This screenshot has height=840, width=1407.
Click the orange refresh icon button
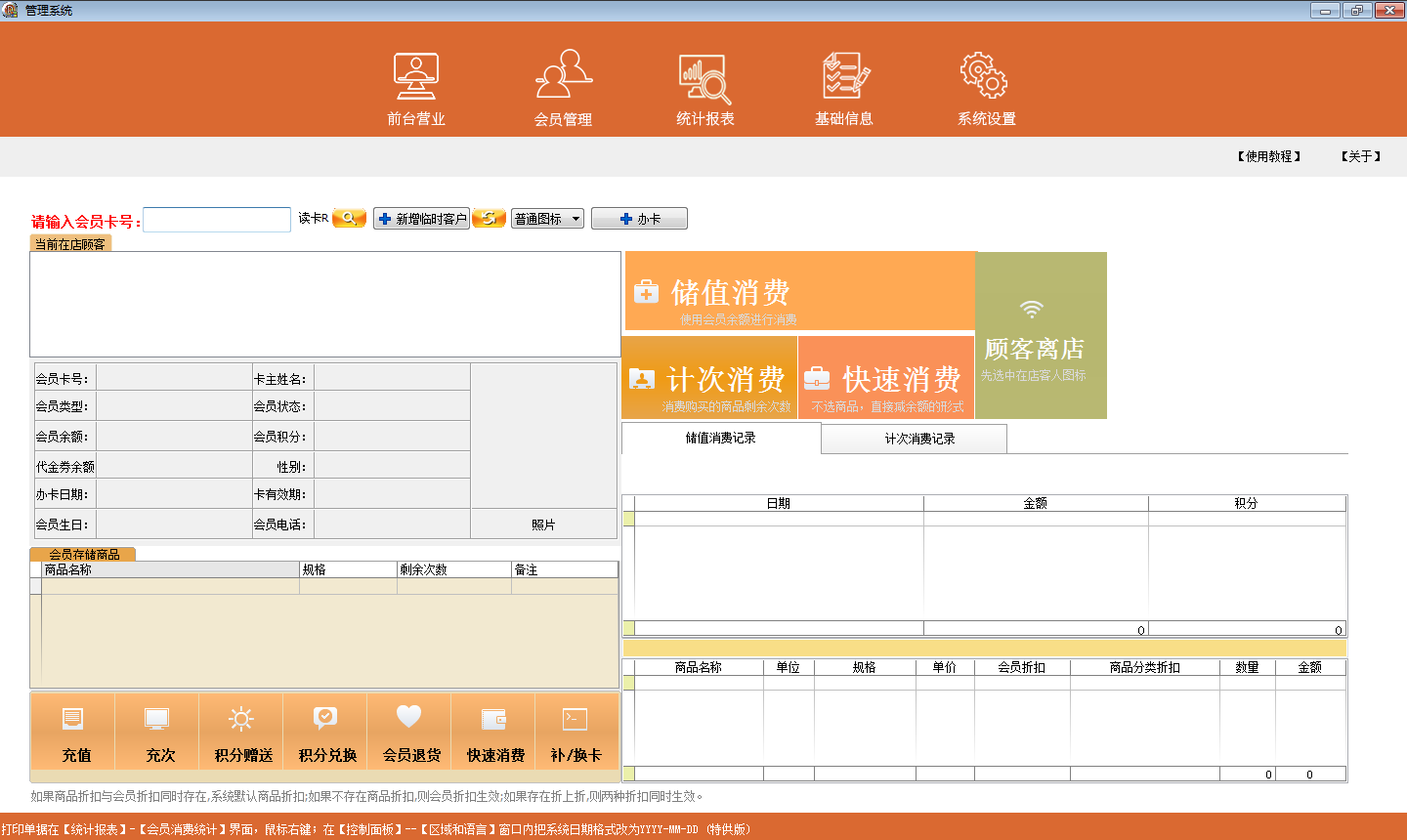tap(489, 218)
